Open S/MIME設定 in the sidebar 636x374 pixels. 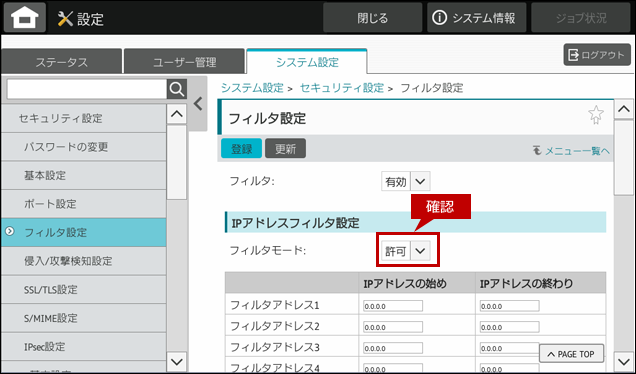84,318
